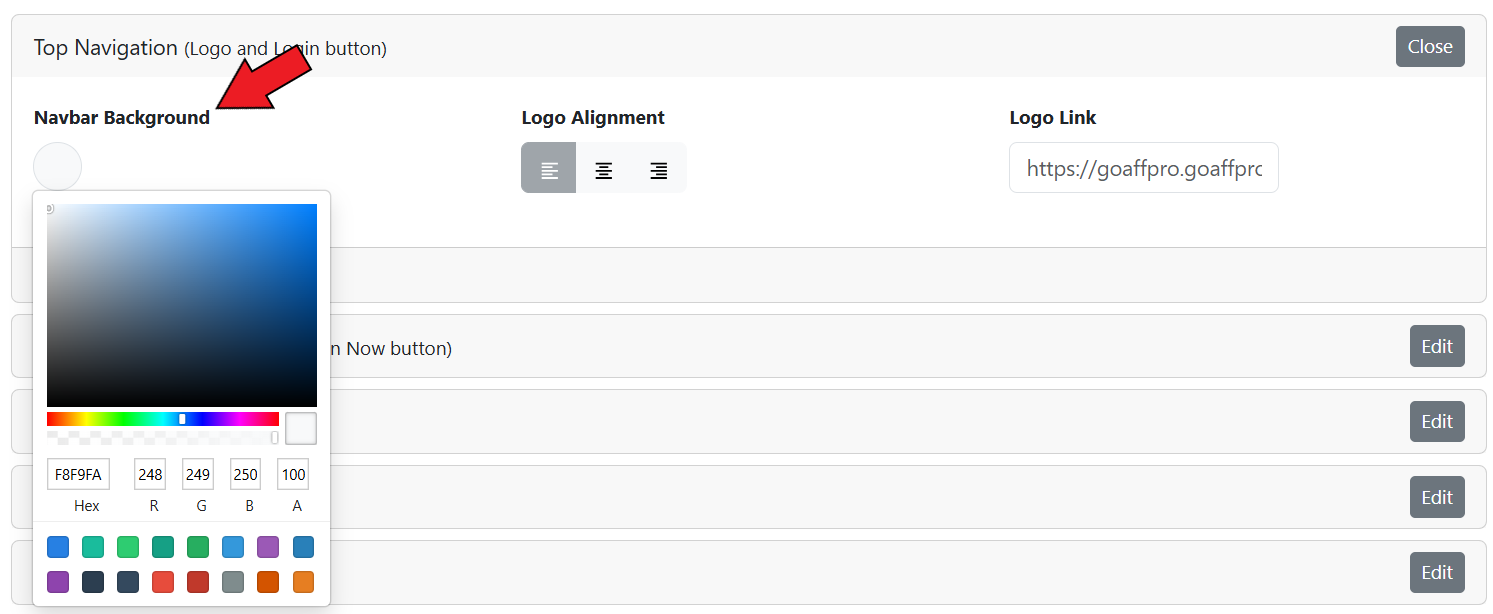Image resolution: width=1493 pixels, height=614 pixels.
Task: Center-align the logo
Action: pyautogui.click(x=604, y=168)
